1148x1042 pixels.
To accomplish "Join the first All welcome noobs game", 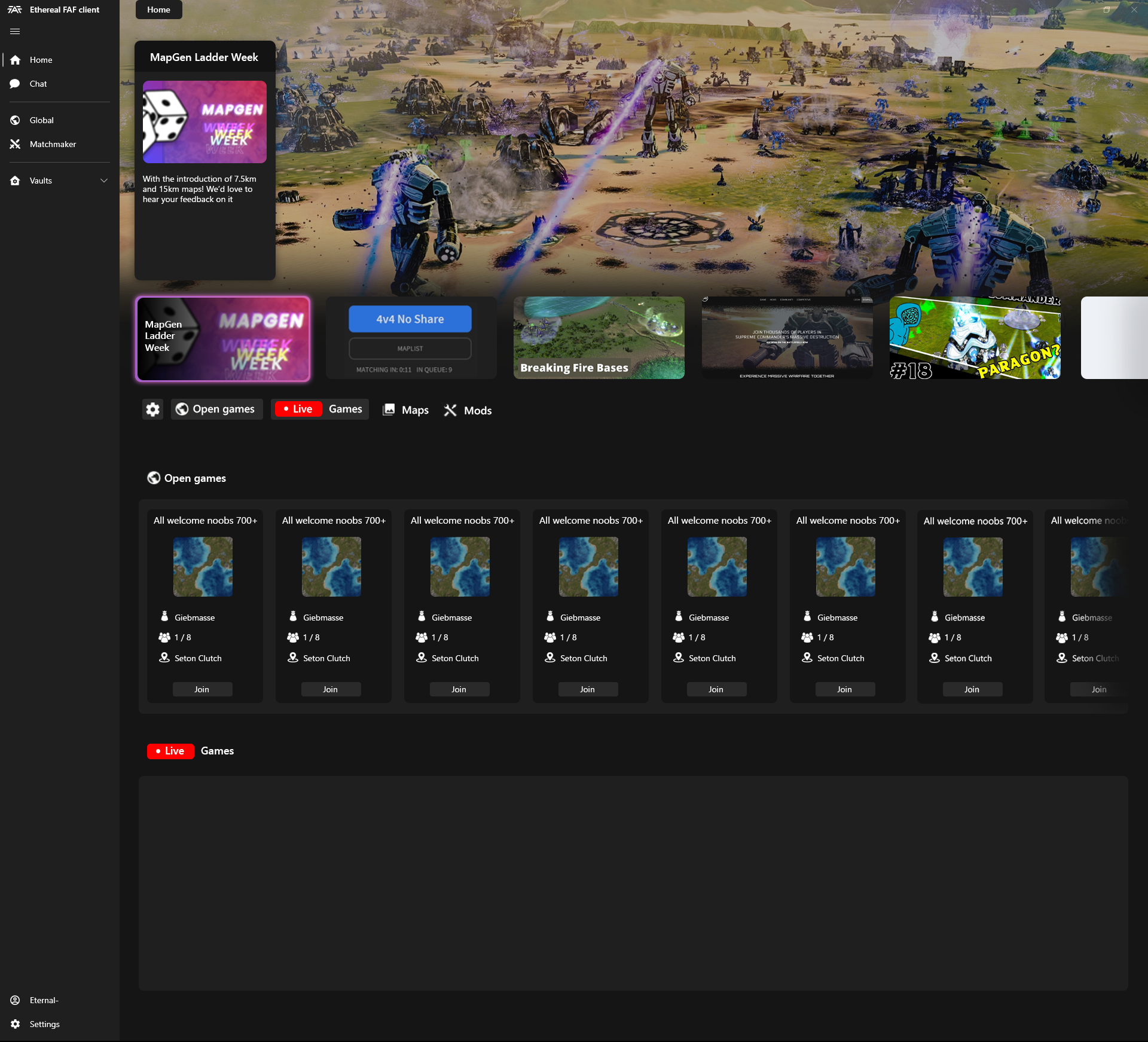I will tap(202, 689).
